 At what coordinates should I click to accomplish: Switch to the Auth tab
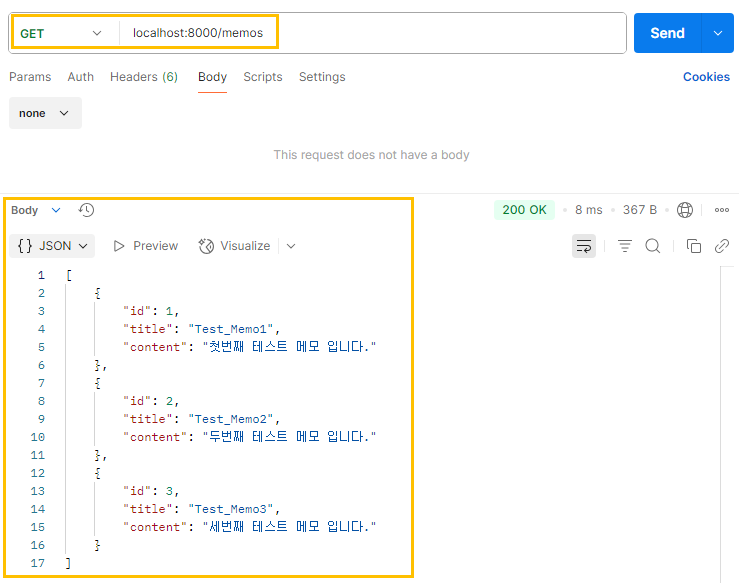(x=81, y=77)
